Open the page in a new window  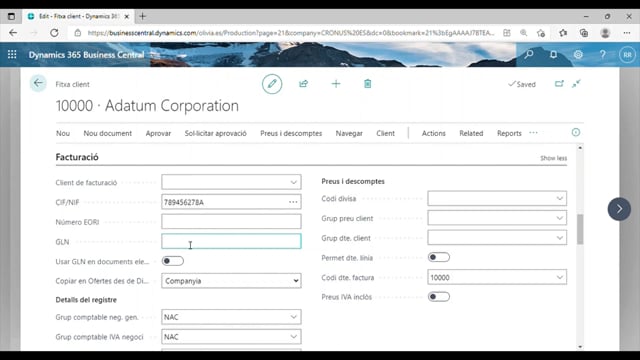click(x=559, y=84)
